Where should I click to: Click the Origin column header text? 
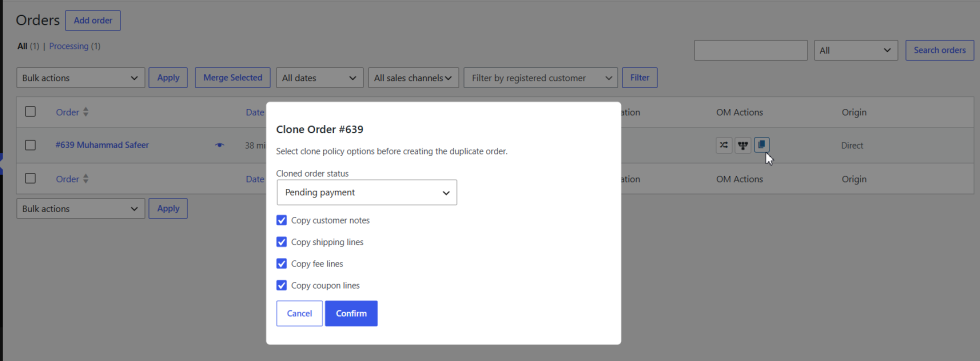tap(854, 112)
